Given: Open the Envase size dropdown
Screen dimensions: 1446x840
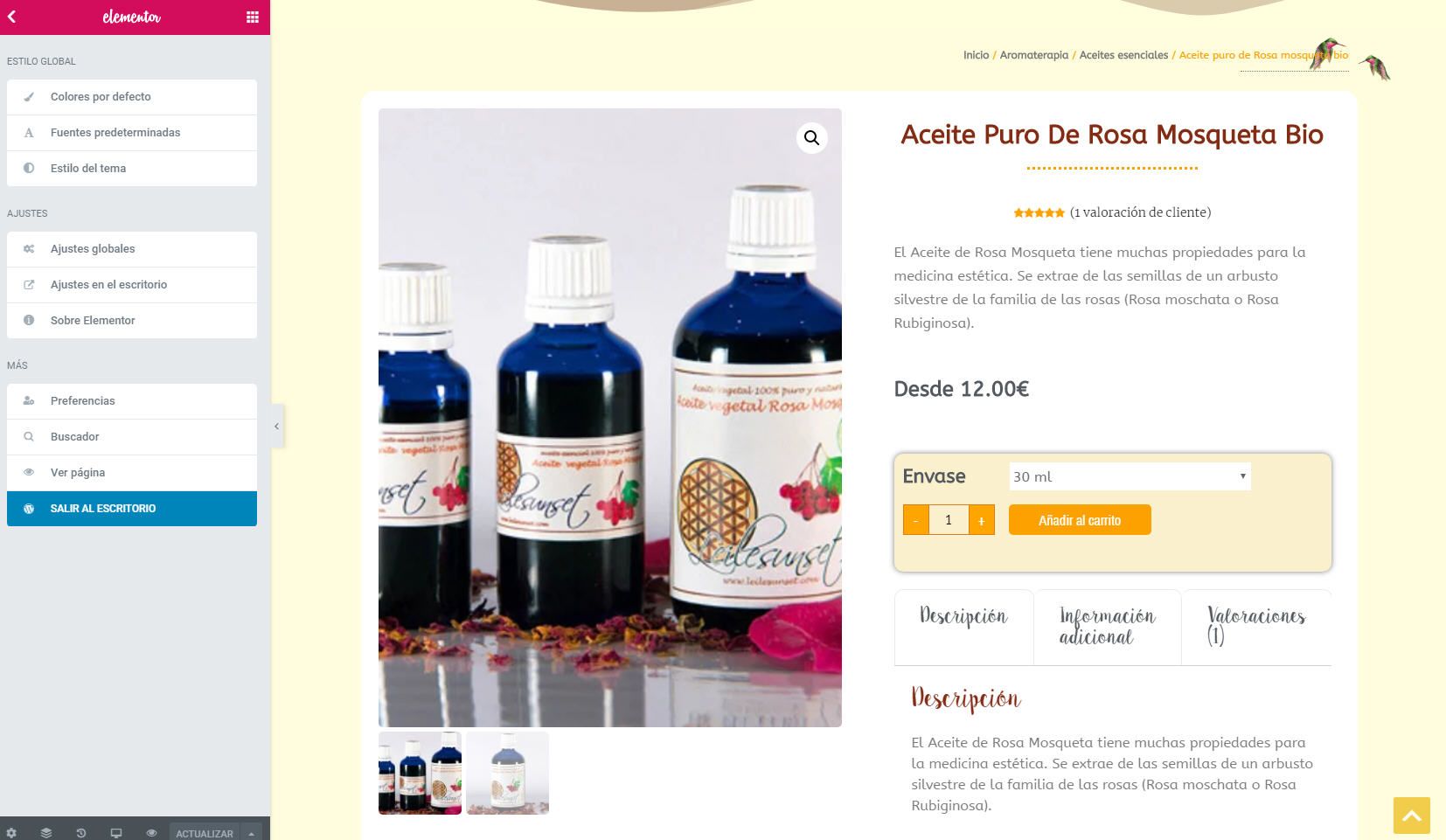Looking at the screenshot, I should point(1130,476).
